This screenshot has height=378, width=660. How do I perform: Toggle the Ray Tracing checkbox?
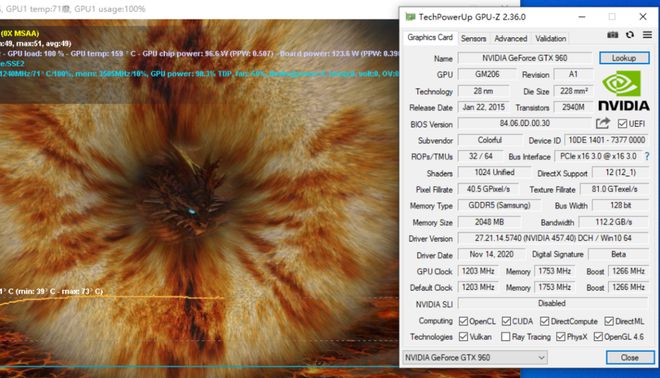[506, 337]
